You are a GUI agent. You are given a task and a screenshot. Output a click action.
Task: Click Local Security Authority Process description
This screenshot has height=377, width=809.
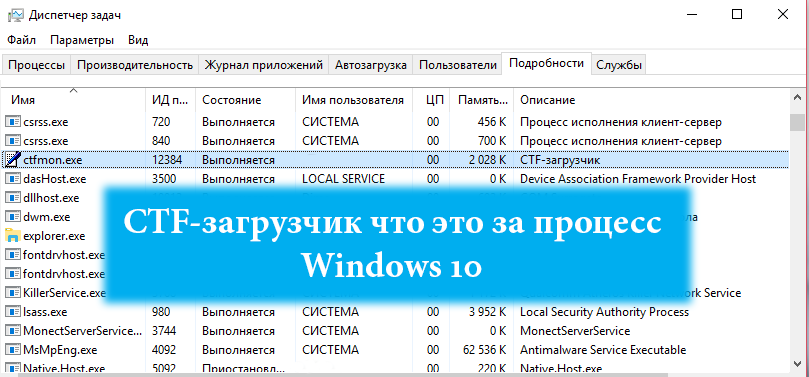point(604,312)
